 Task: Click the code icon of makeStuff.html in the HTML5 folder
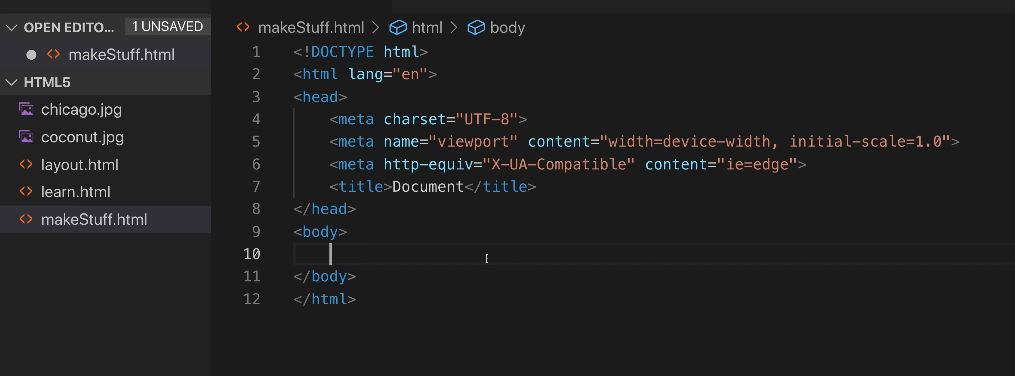[x=26, y=219]
